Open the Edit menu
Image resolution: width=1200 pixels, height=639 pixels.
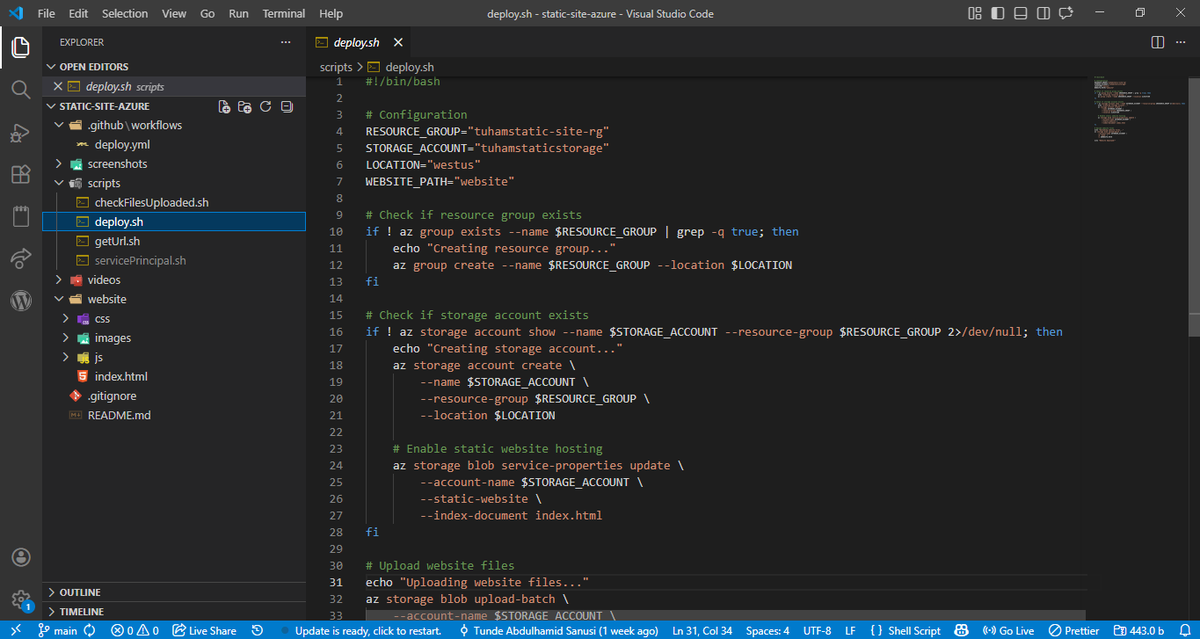tap(79, 13)
